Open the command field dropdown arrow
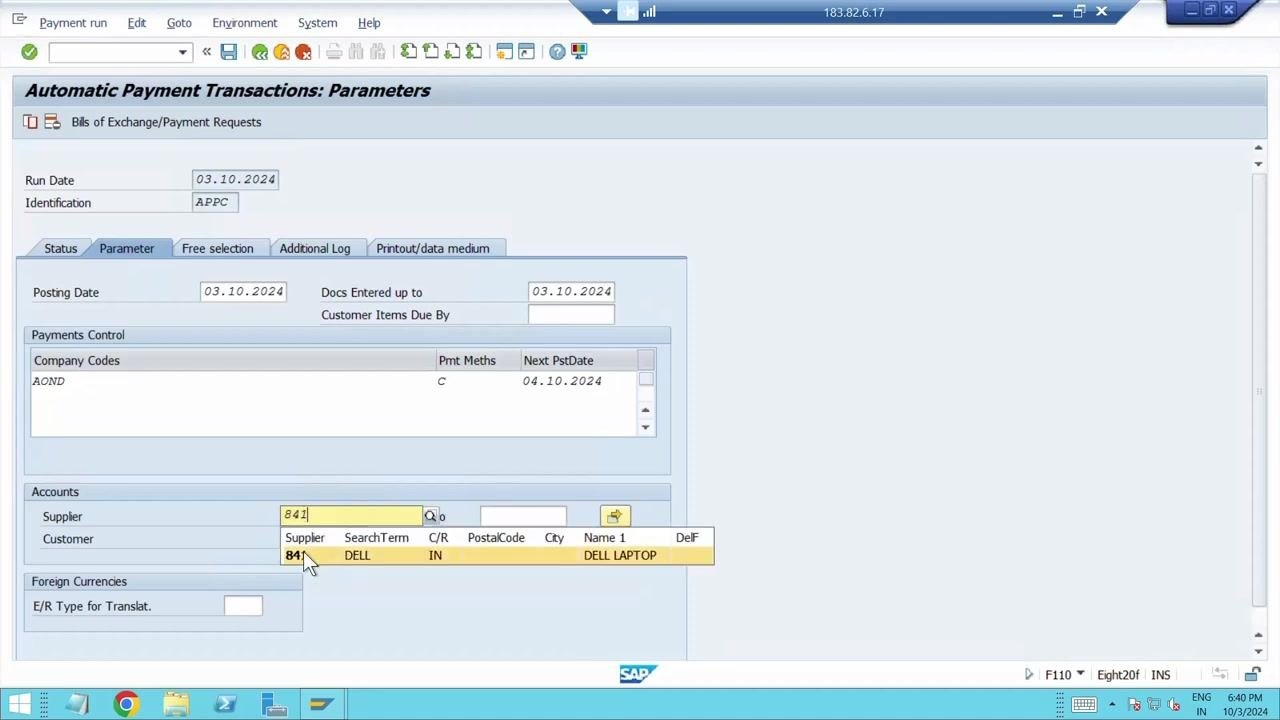Screen dimensions: 1280x720 [x=182, y=52]
